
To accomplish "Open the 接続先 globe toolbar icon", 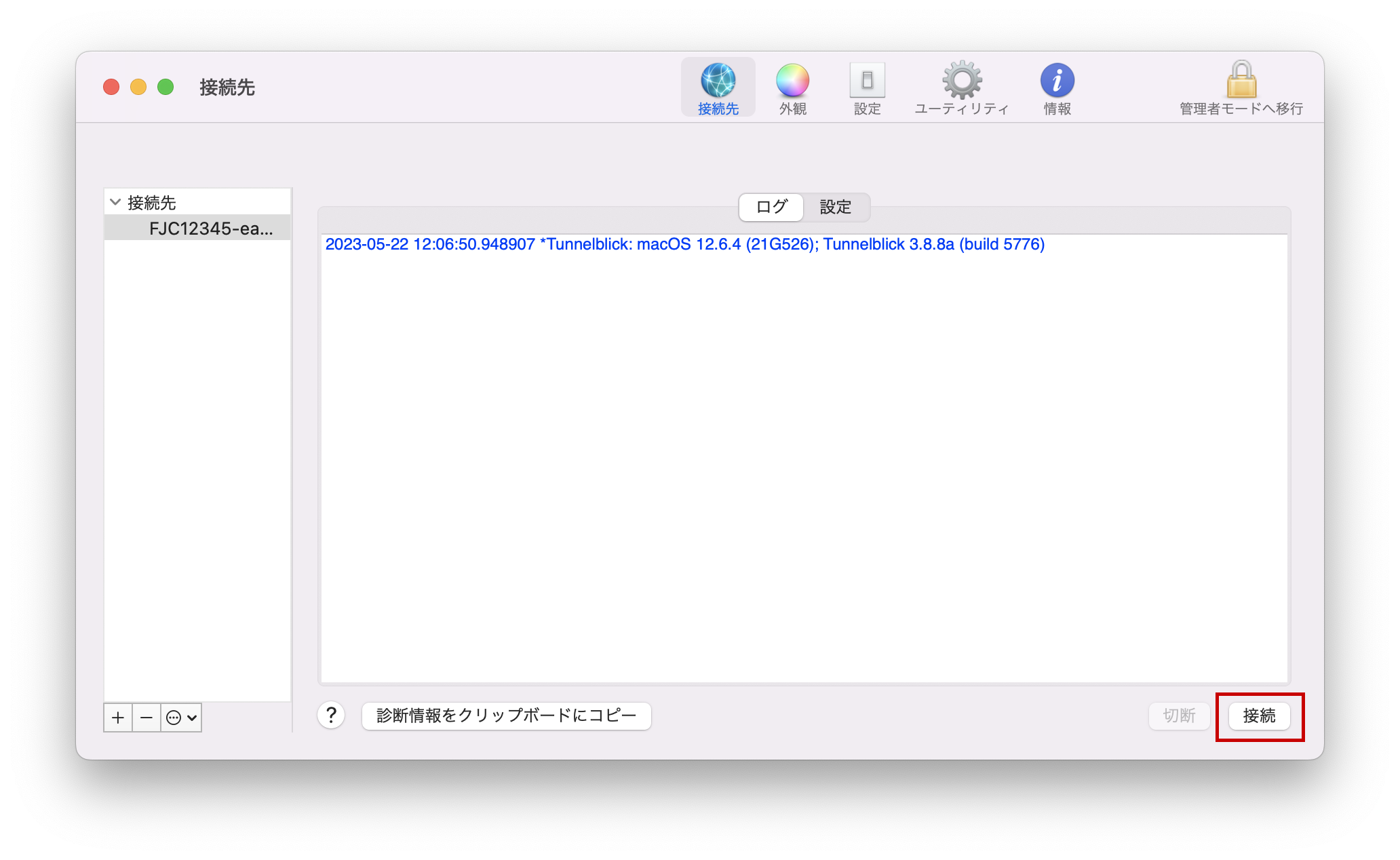I will tap(718, 81).
